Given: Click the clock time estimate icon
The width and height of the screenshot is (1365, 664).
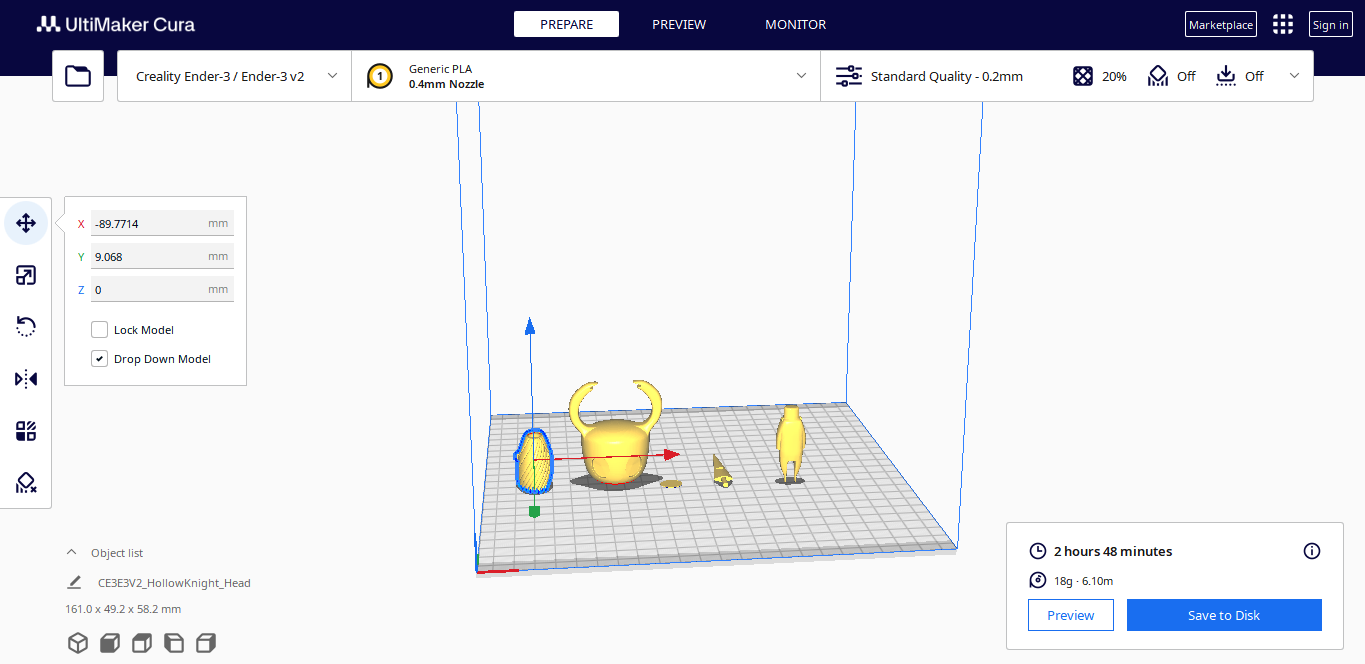Looking at the screenshot, I should coord(1037,551).
